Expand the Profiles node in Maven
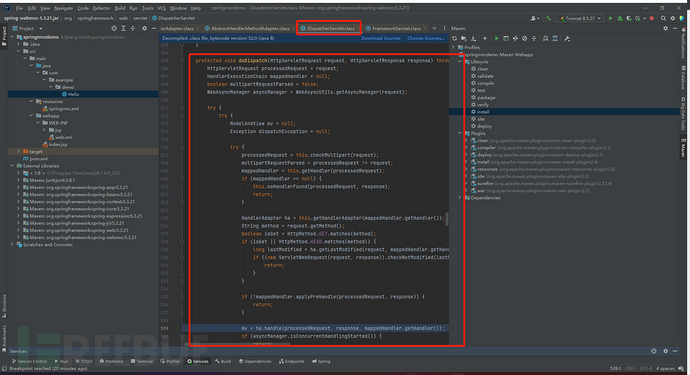 454,47
